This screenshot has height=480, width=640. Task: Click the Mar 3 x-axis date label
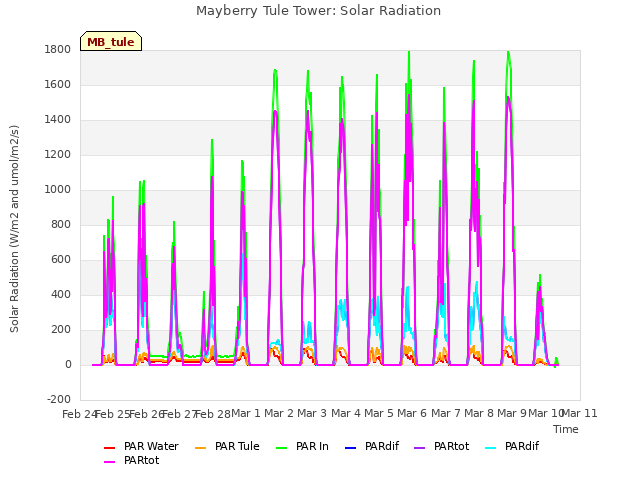click(312, 413)
